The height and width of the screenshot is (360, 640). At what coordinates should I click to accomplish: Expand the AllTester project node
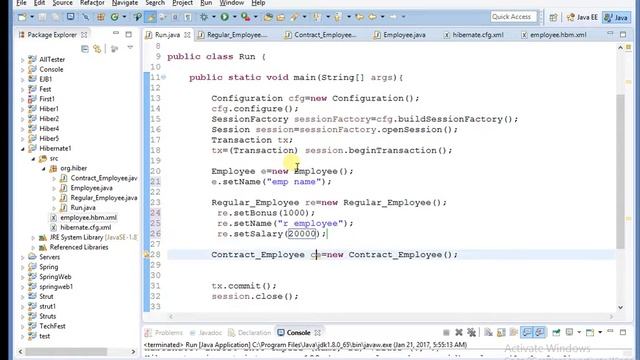(23, 60)
